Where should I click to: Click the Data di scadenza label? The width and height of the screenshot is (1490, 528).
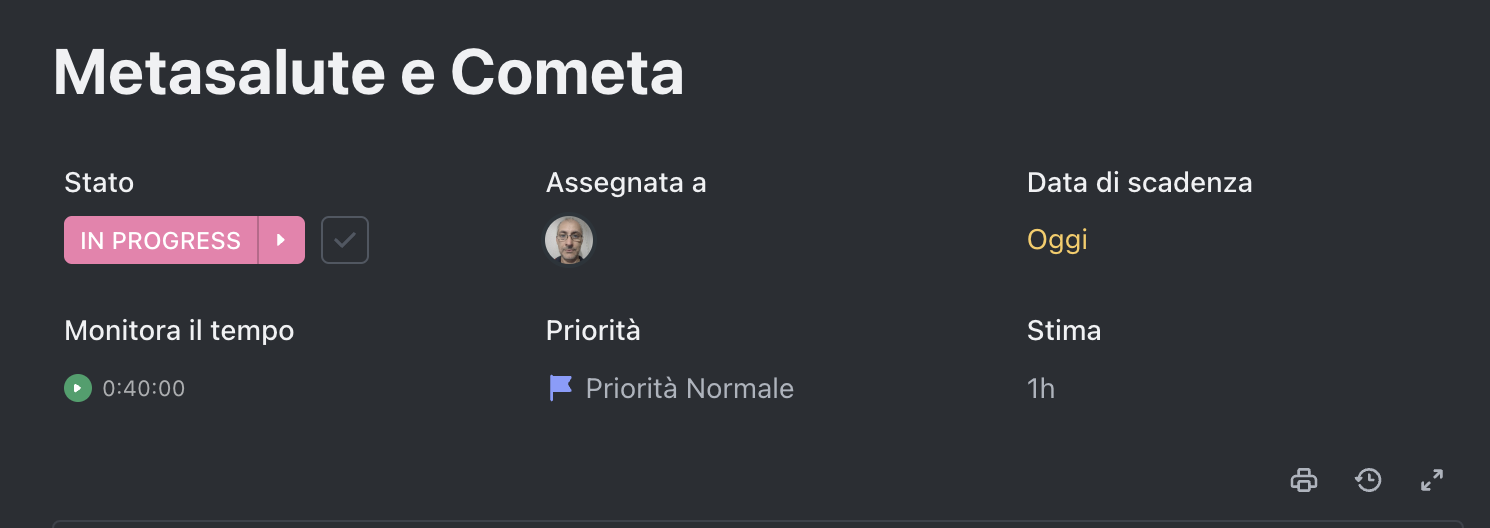point(1139,183)
